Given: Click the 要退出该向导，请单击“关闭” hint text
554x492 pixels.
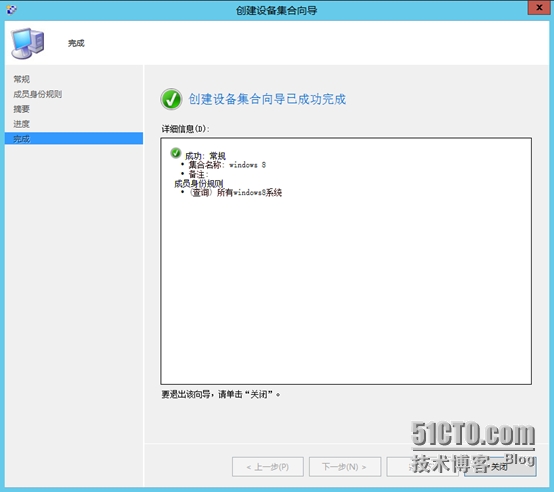Looking at the screenshot, I should click(221, 394).
